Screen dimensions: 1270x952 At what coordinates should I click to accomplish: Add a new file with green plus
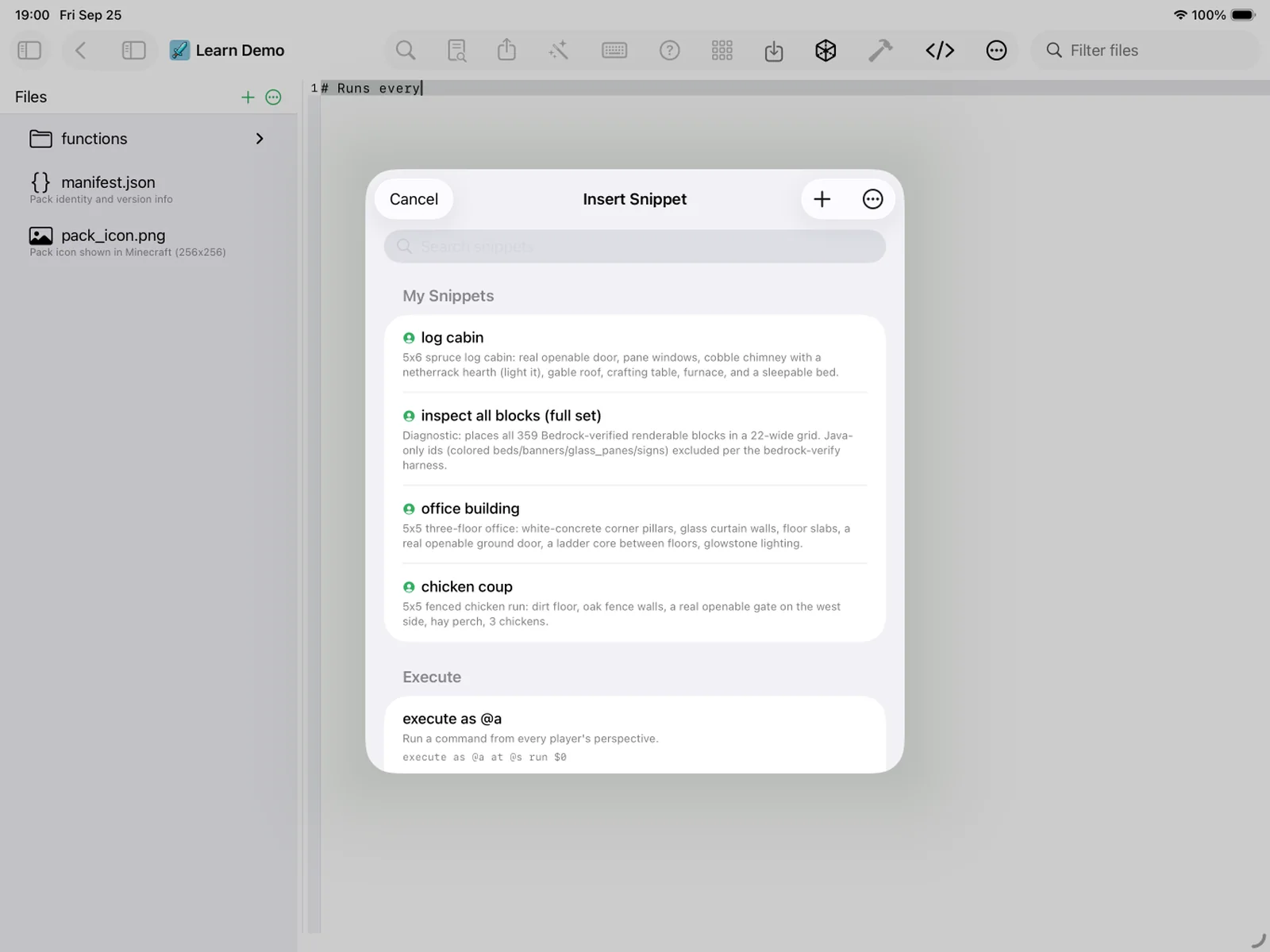point(248,97)
